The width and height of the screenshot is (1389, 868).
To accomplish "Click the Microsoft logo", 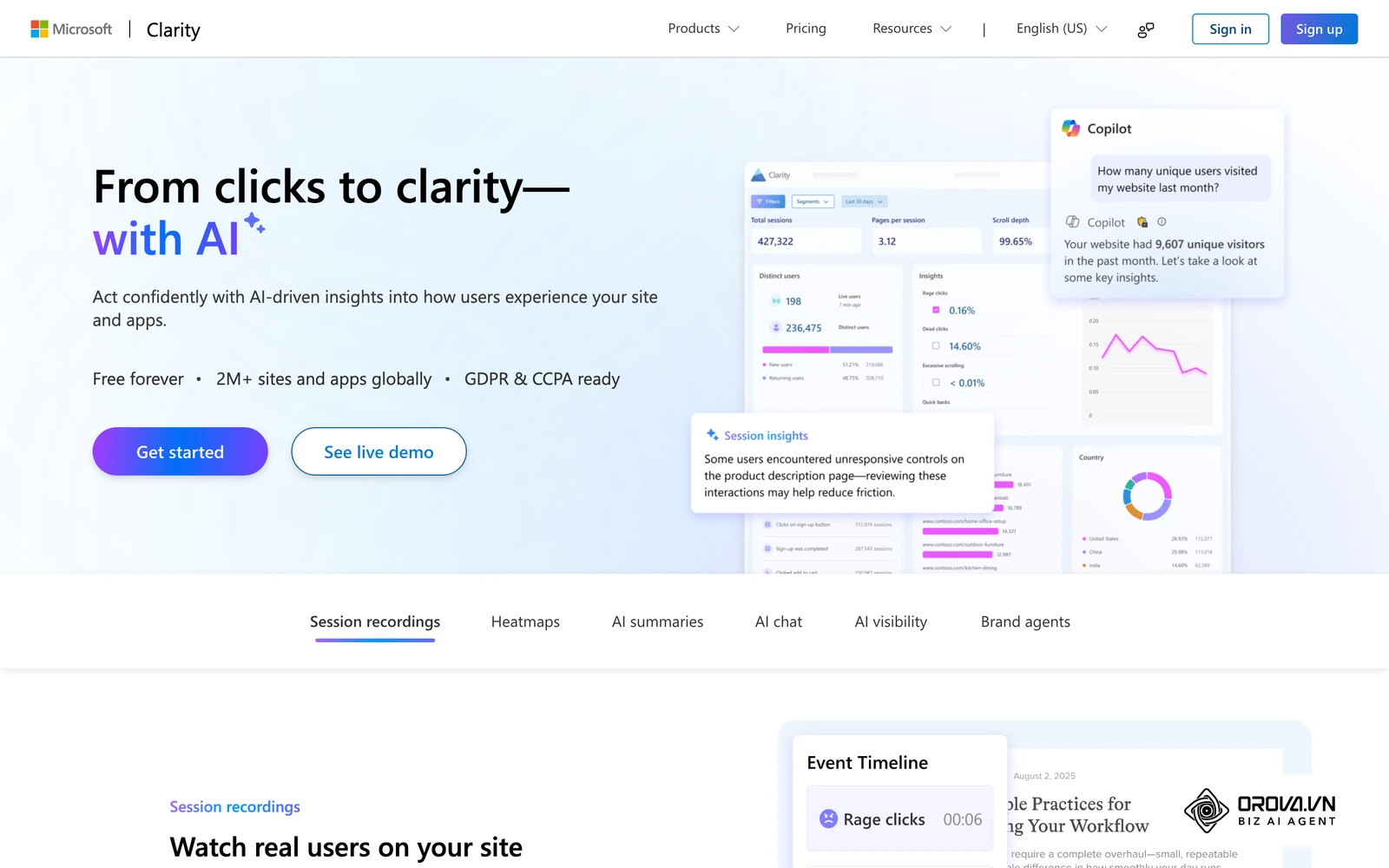I will (71, 29).
